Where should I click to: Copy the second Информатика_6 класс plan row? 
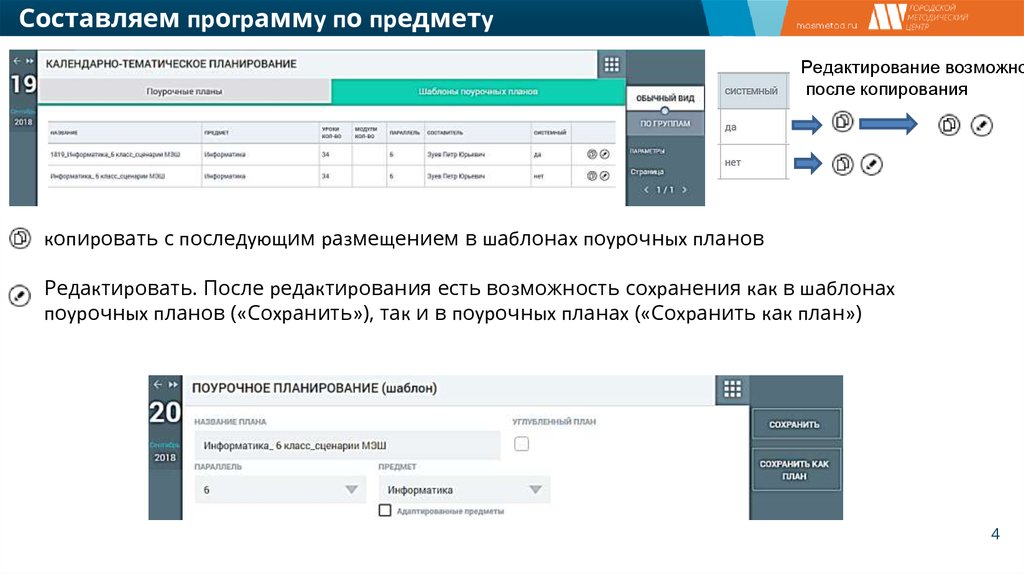pos(592,176)
